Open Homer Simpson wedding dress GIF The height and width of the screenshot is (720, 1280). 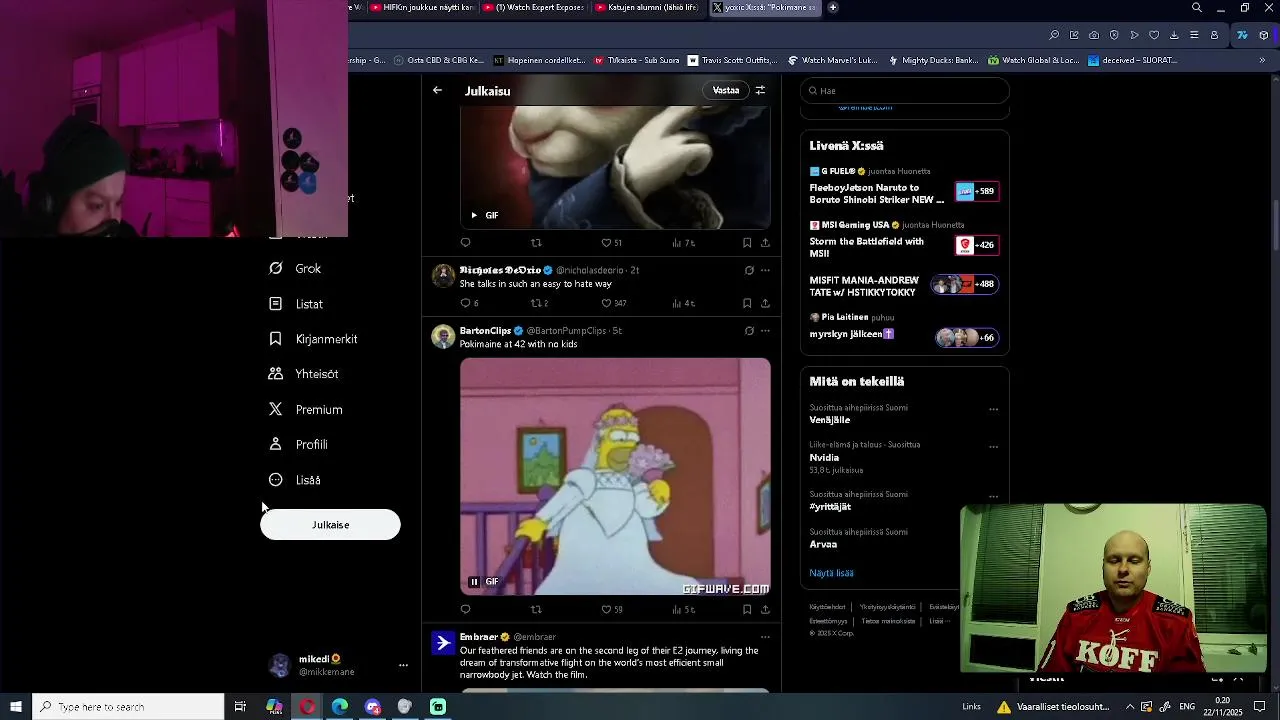[x=615, y=476]
